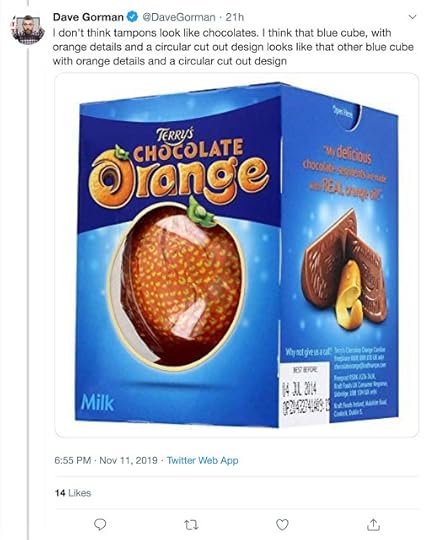The height and width of the screenshot is (540, 429).
Task: Open the Terry's Chocolate Orange image
Action: 237,255
